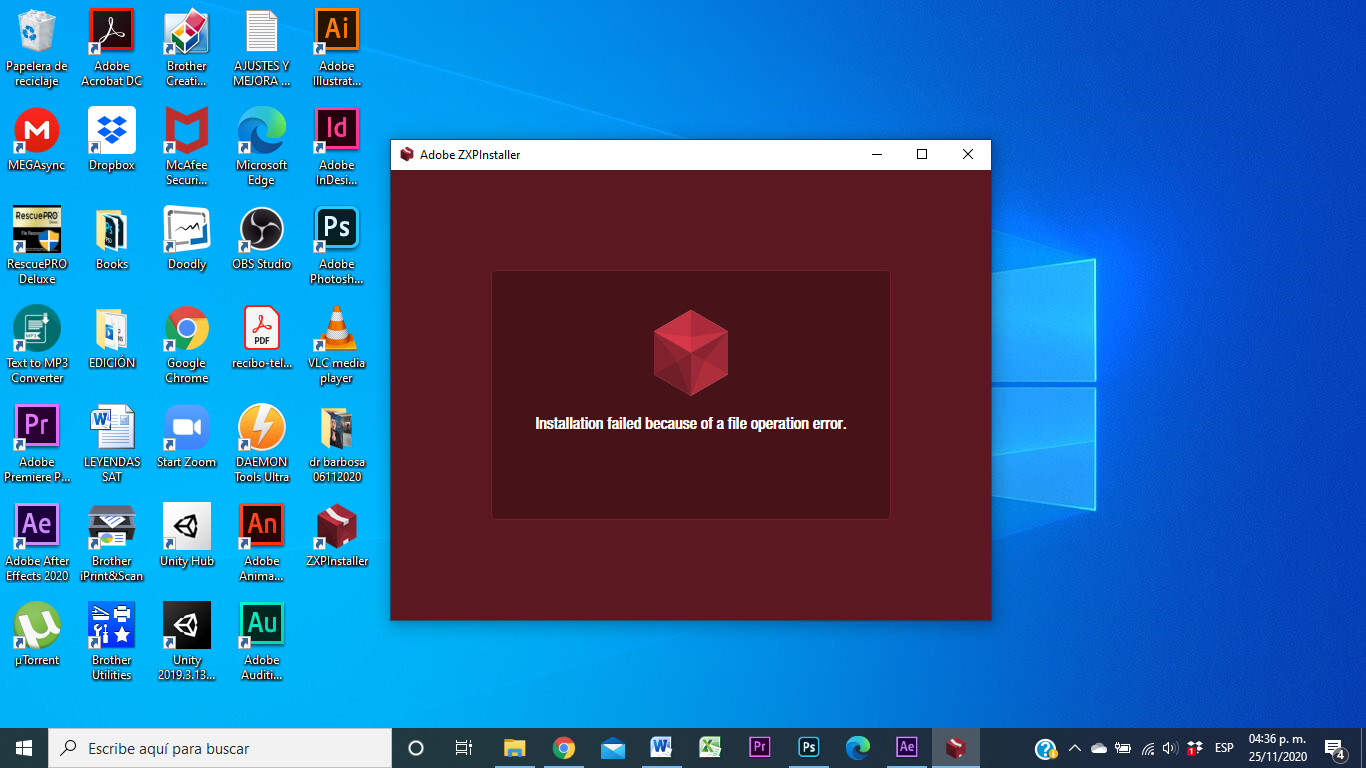
Task: Open the OneDrive cloud tray icon
Action: tap(1099, 748)
